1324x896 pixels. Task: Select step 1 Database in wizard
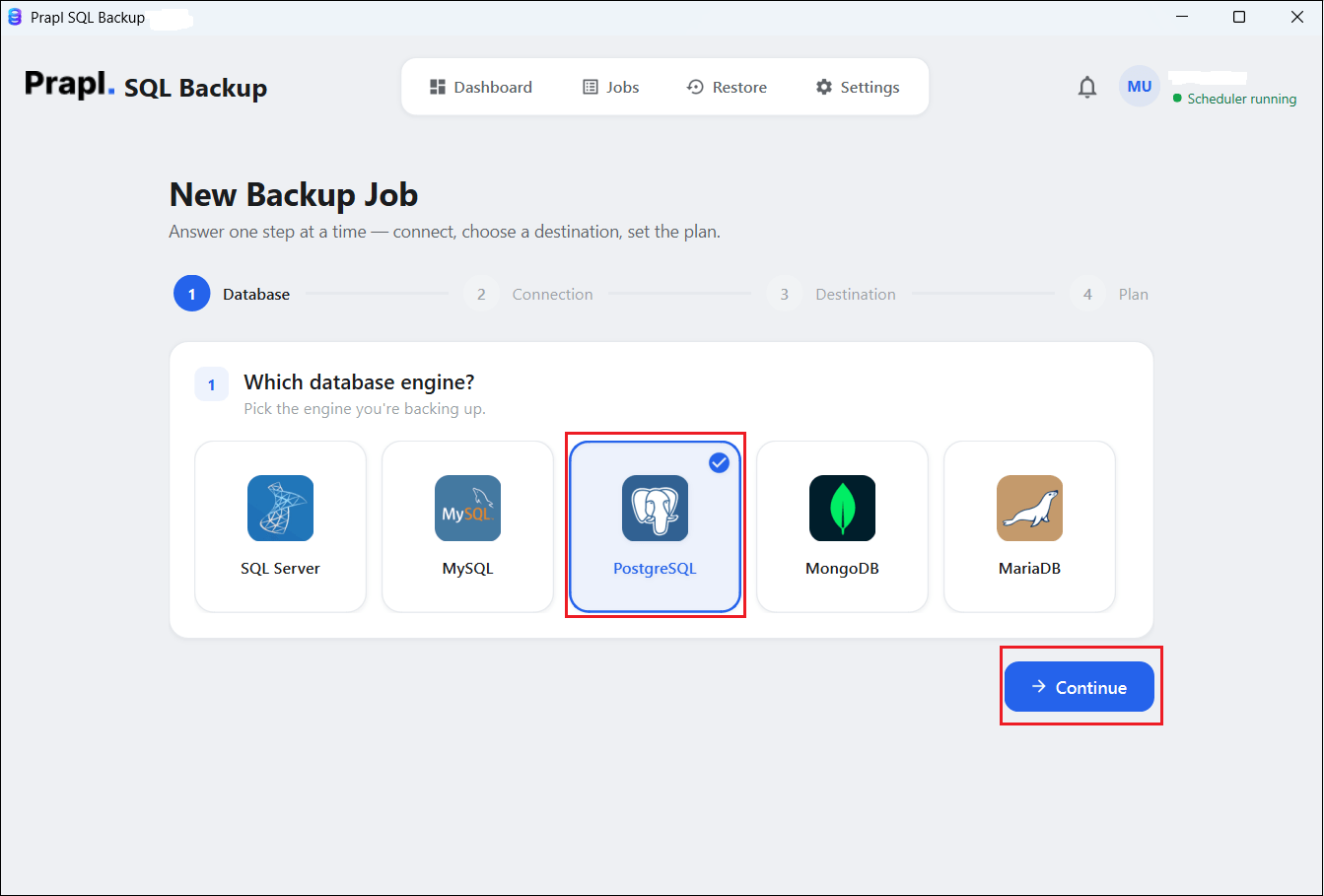tap(233, 294)
